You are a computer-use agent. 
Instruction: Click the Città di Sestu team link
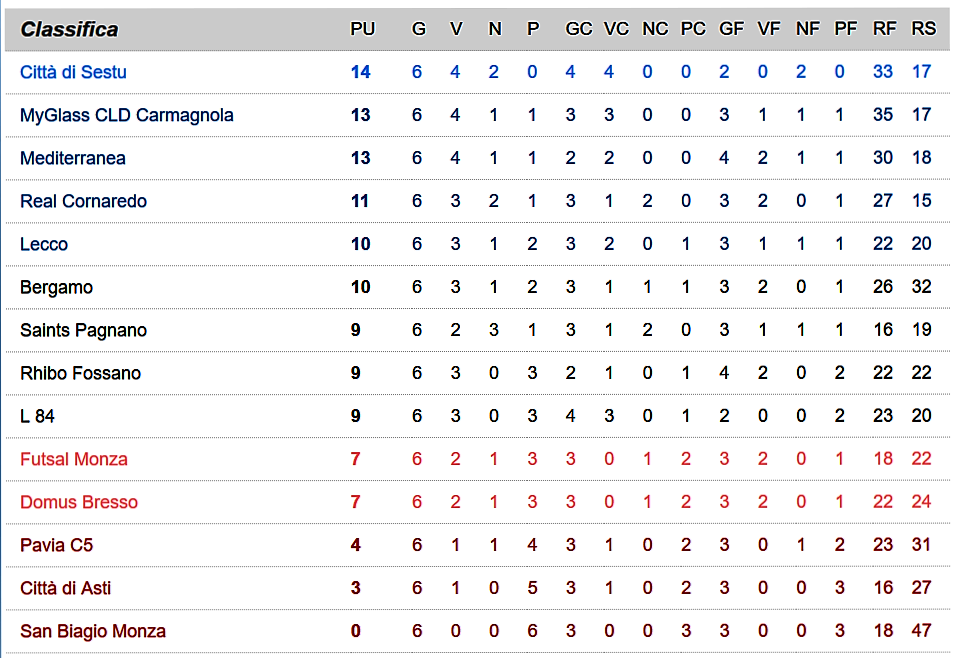[x=73, y=72]
